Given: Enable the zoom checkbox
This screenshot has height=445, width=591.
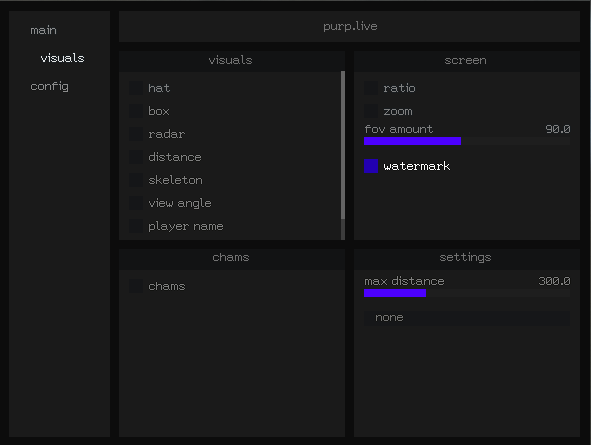Looking at the screenshot, I should pyautogui.click(x=371, y=111).
